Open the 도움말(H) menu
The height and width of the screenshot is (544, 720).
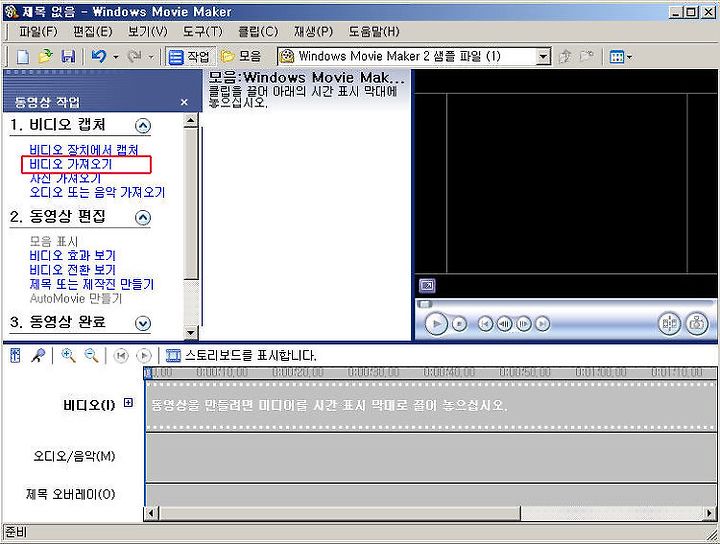(374, 32)
